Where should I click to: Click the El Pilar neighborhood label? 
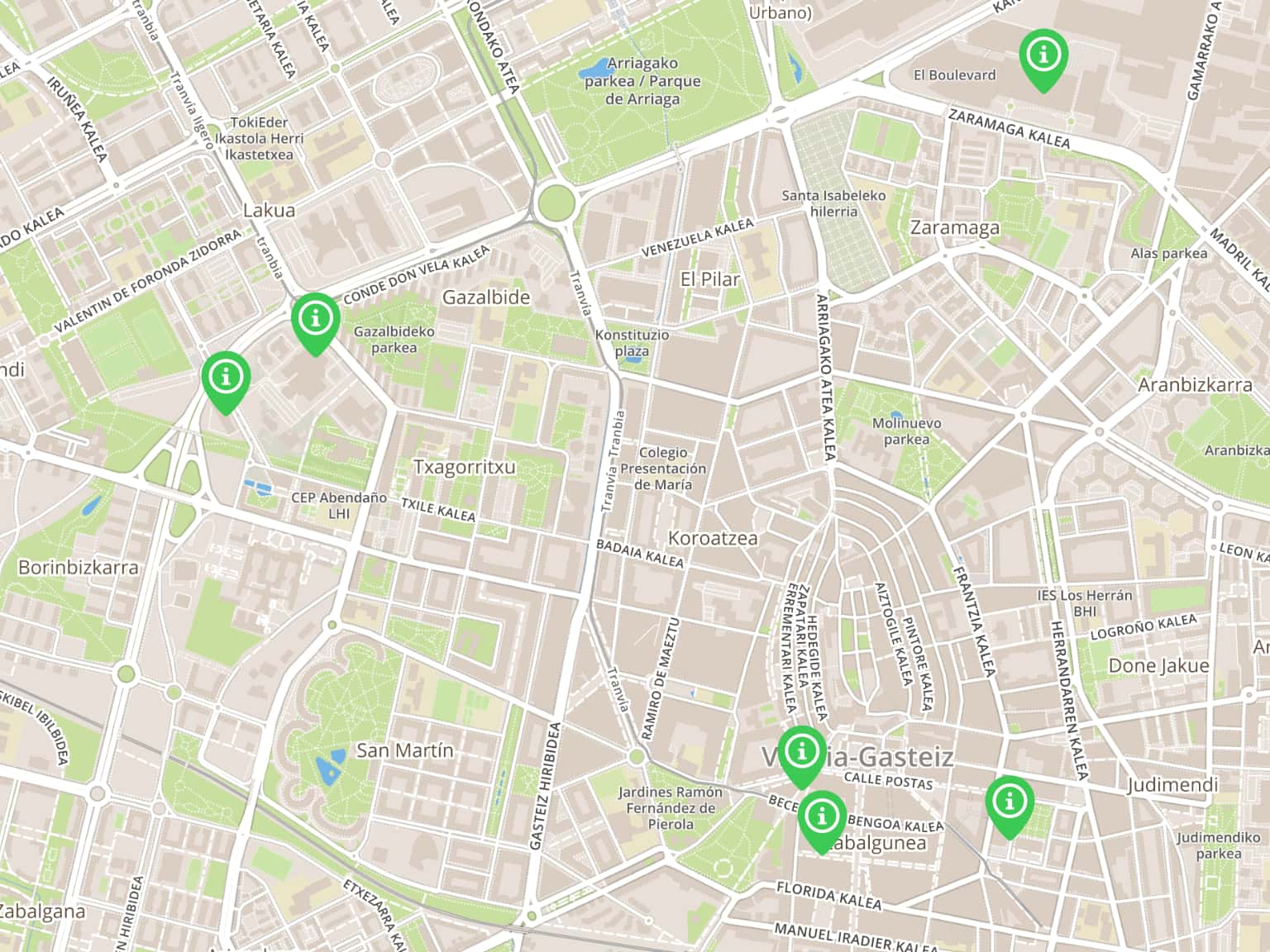tap(709, 279)
